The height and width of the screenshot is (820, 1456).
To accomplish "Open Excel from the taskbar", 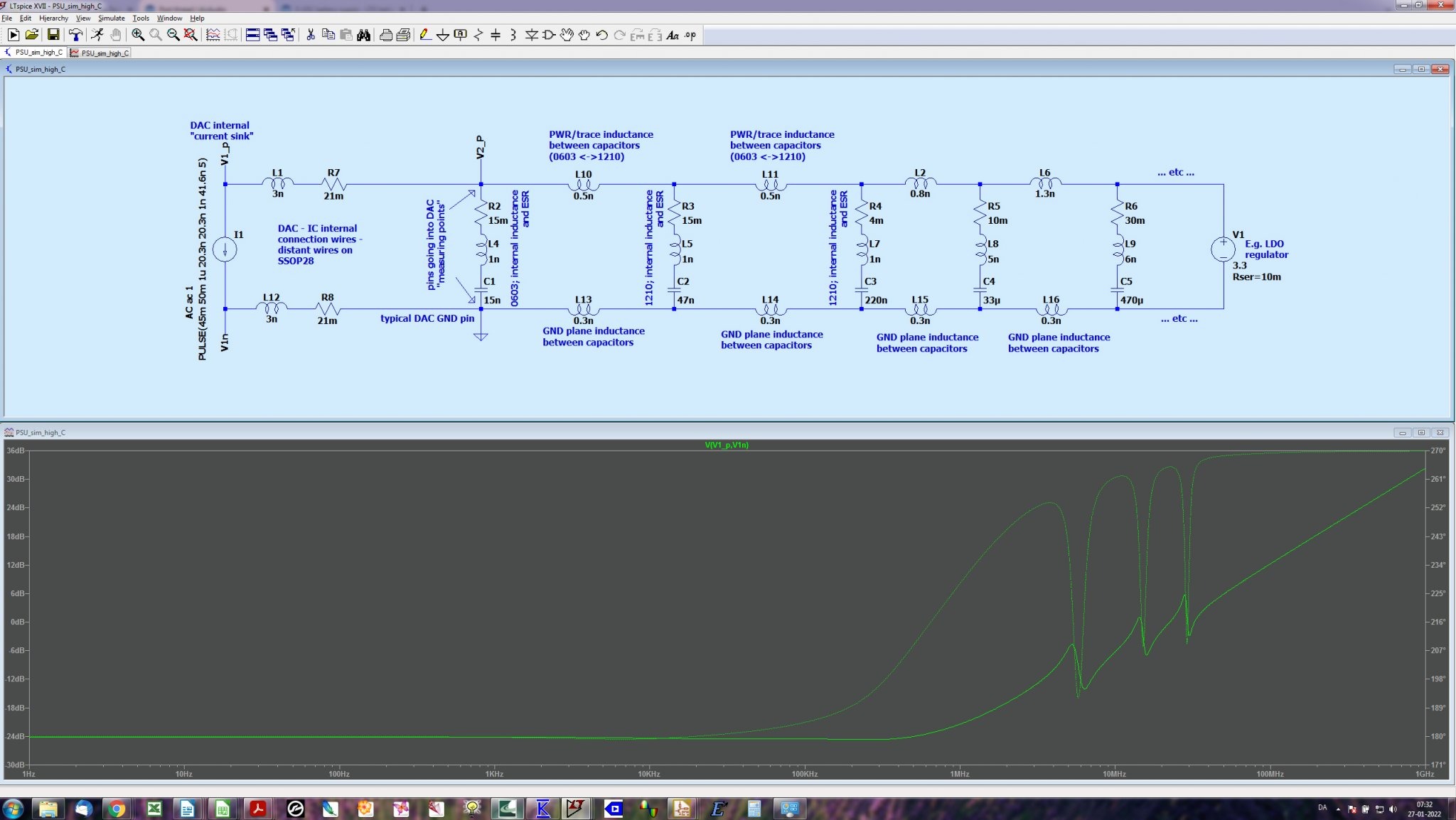I will 154,808.
